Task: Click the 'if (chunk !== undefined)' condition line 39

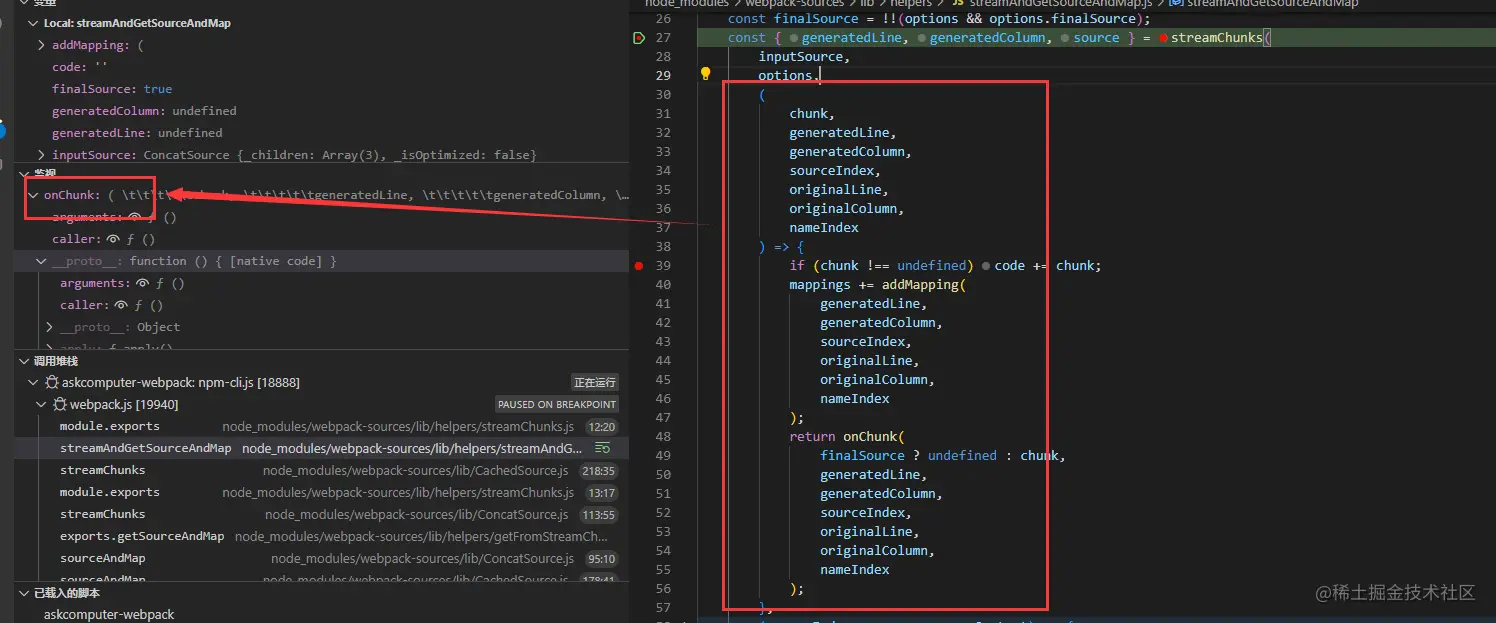Action: click(x=881, y=266)
